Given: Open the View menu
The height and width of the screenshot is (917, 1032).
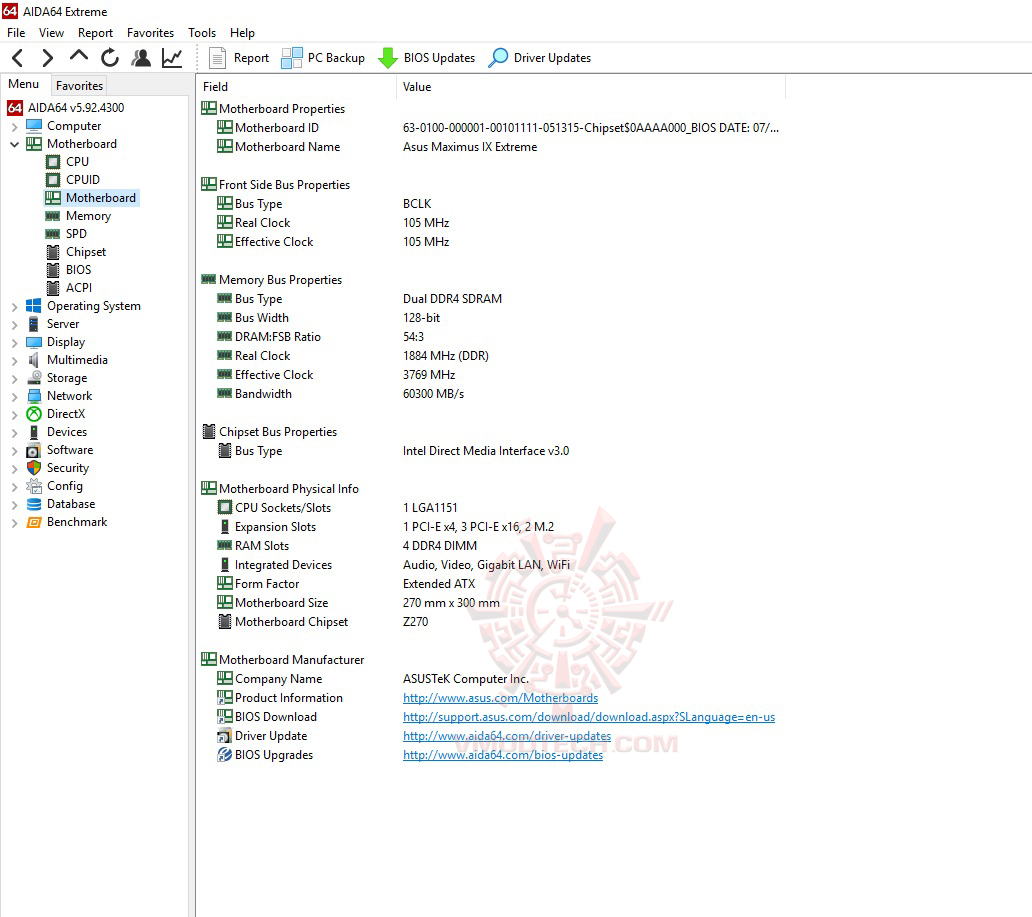Looking at the screenshot, I should 51,33.
